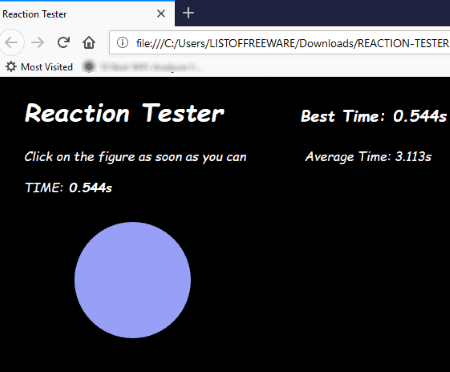Image resolution: width=450 pixels, height=372 pixels.
Task: Reload the Reaction Tester page
Action: [x=63, y=42]
